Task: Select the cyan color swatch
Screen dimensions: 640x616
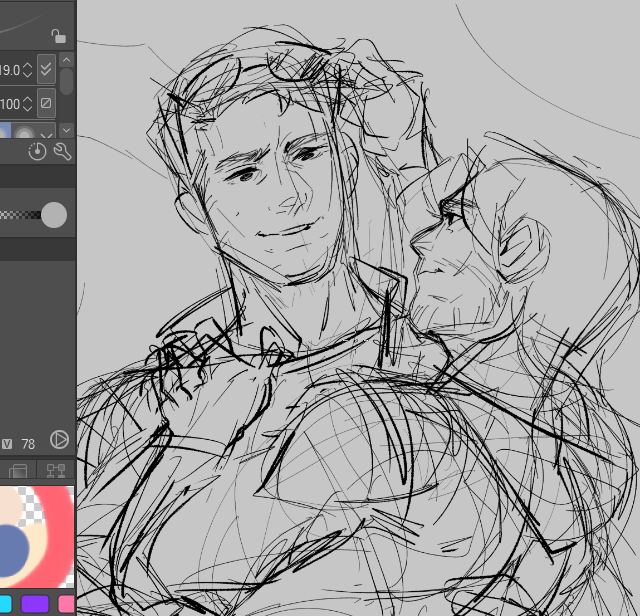Action: [x=5, y=604]
